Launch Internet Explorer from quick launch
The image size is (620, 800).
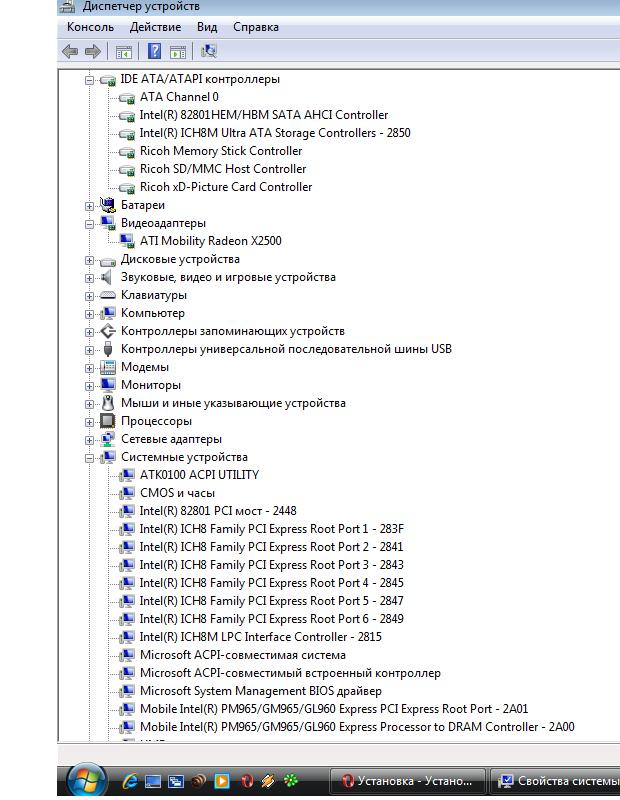point(130,781)
